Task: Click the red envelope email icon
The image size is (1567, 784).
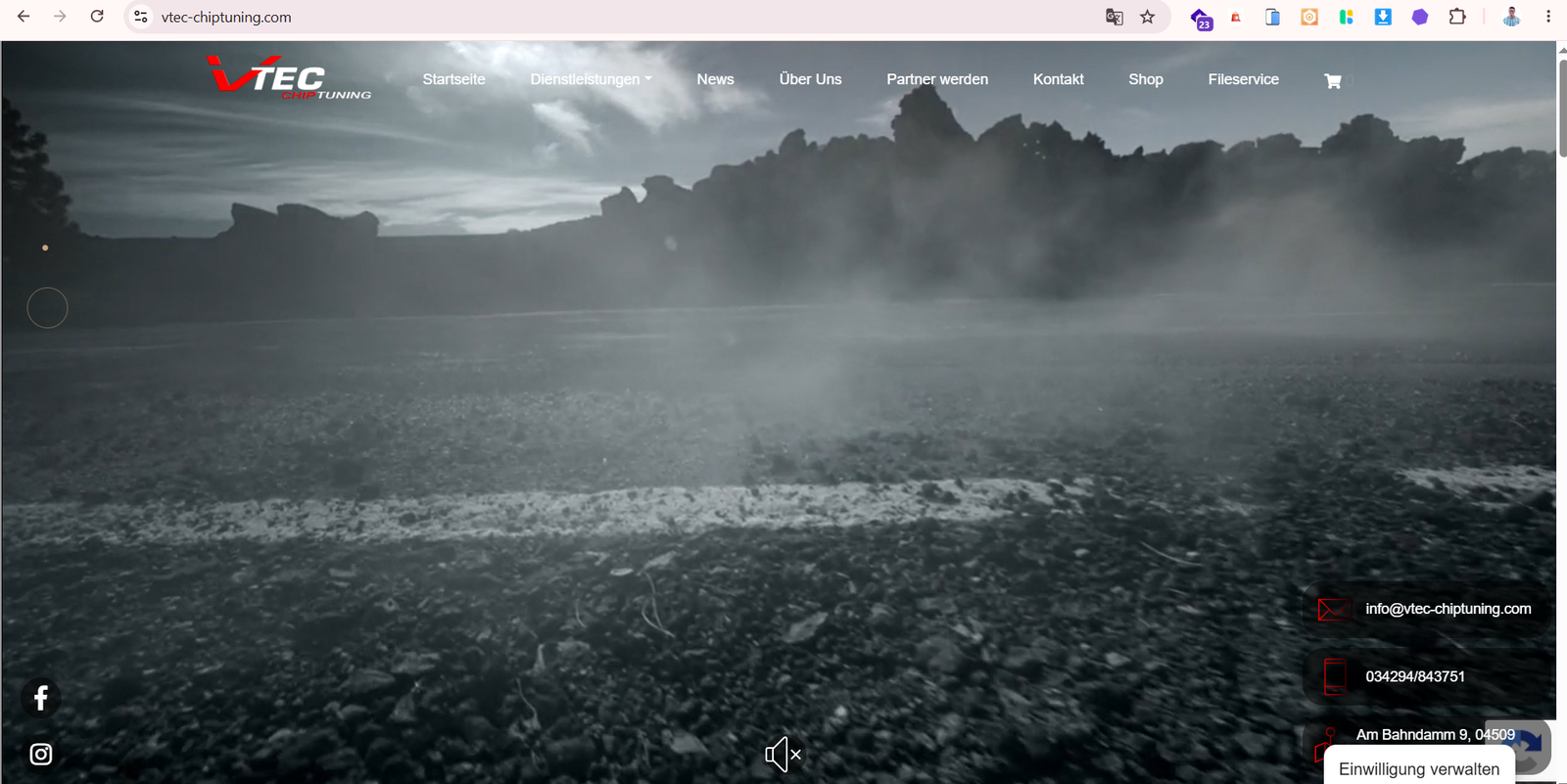Action: click(1333, 610)
